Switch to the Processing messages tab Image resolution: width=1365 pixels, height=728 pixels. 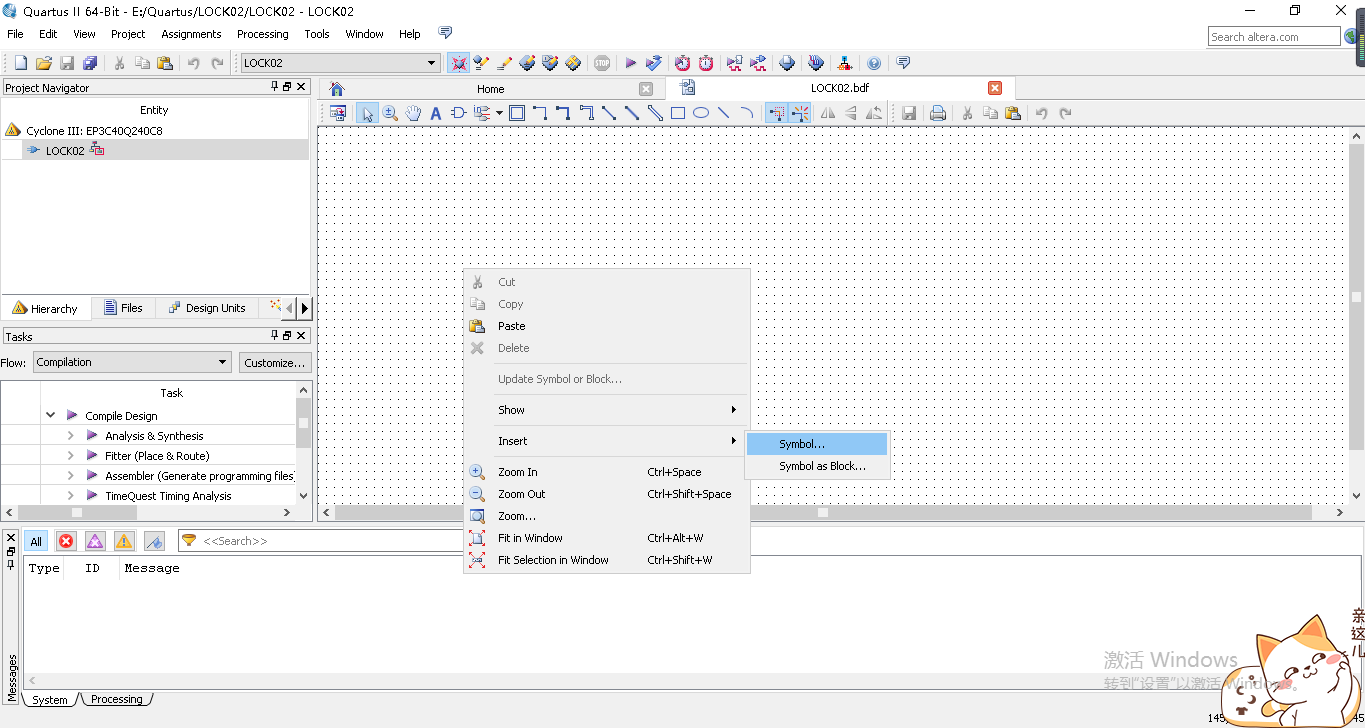(117, 699)
